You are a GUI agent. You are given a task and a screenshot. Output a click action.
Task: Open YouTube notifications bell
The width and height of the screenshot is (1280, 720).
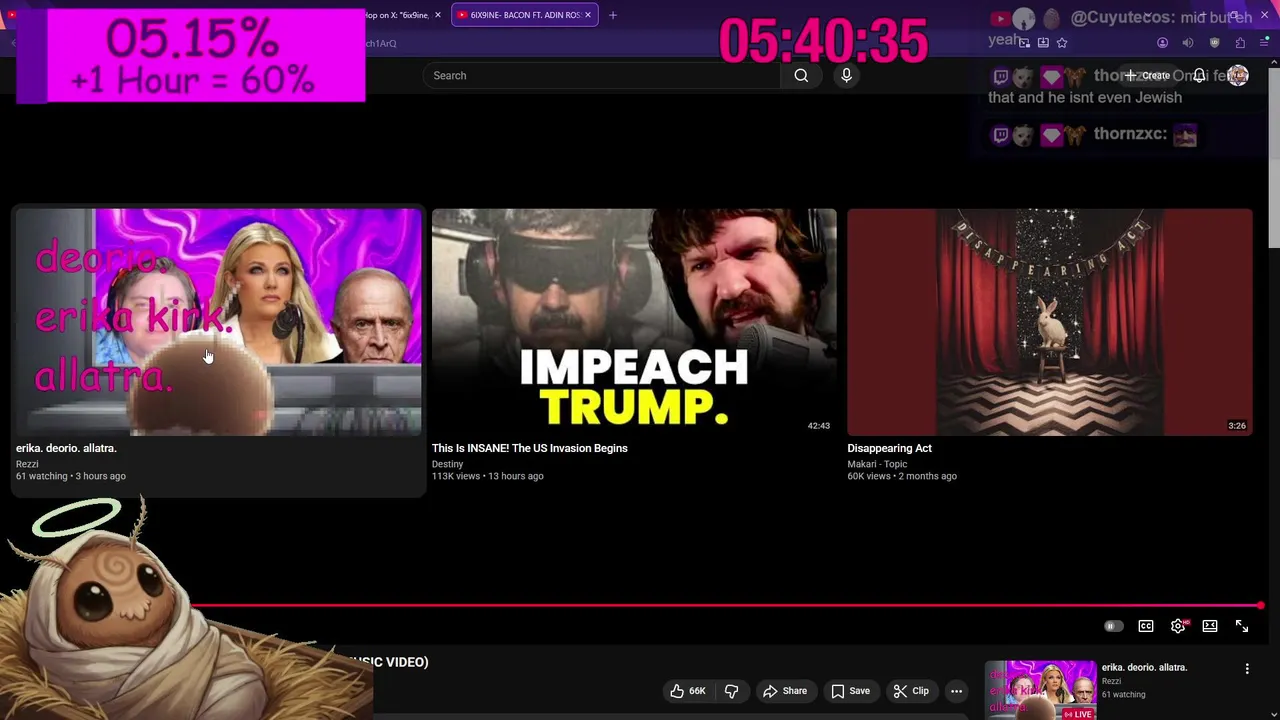(x=1199, y=75)
